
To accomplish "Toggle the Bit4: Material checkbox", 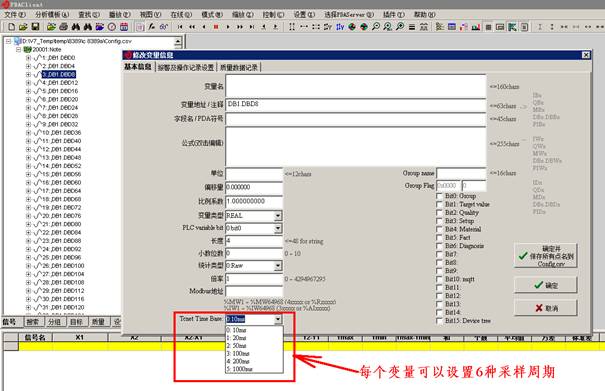I will (439, 229).
